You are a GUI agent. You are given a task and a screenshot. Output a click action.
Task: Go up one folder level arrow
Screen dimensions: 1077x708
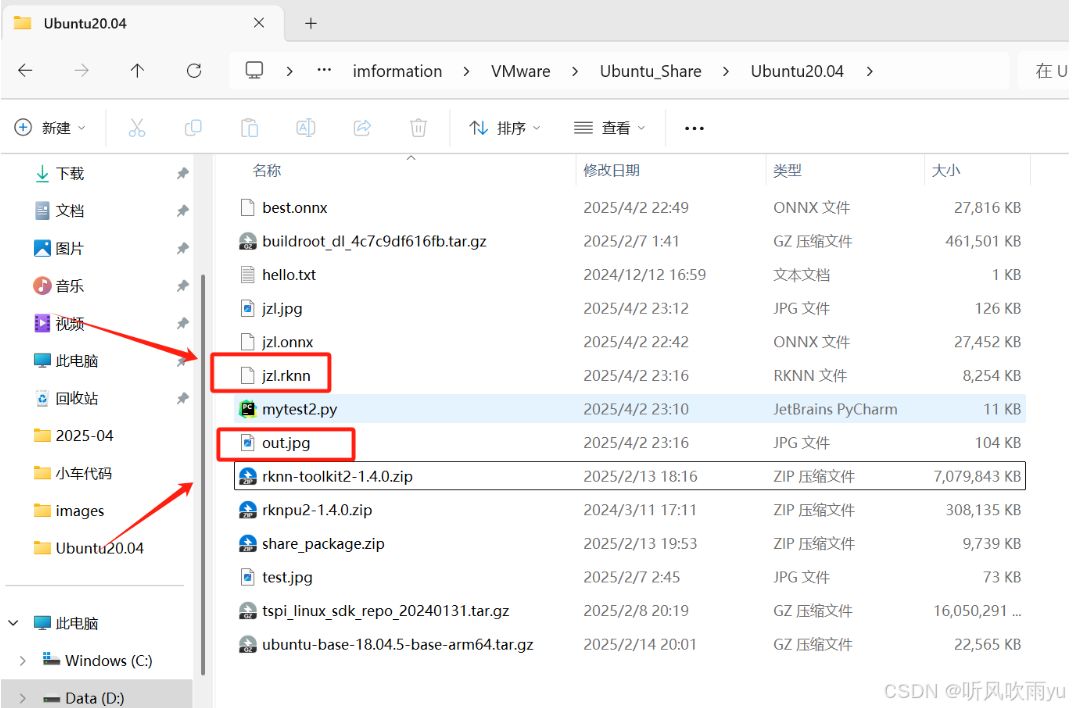(x=137, y=71)
